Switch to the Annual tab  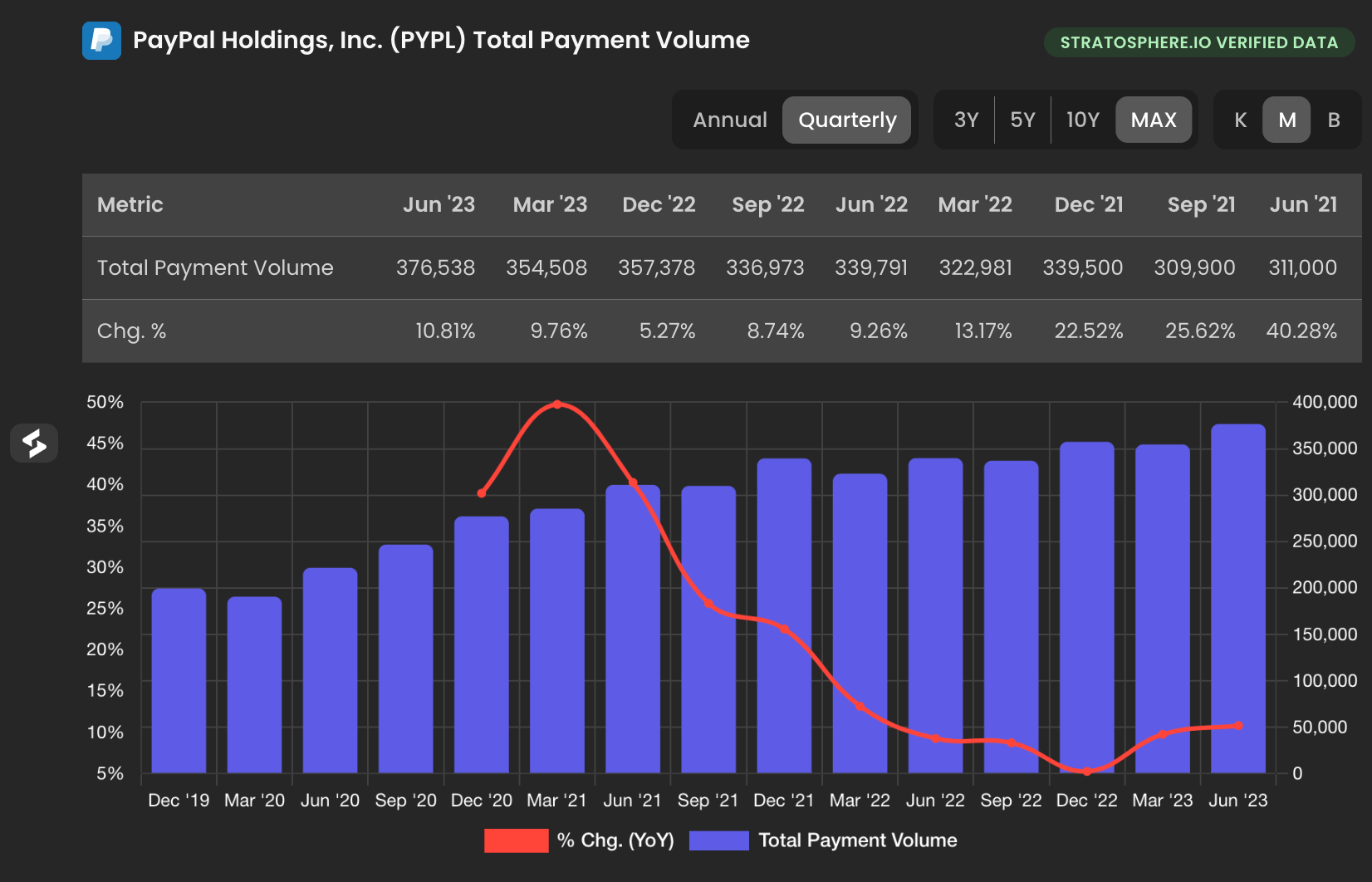click(x=729, y=120)
